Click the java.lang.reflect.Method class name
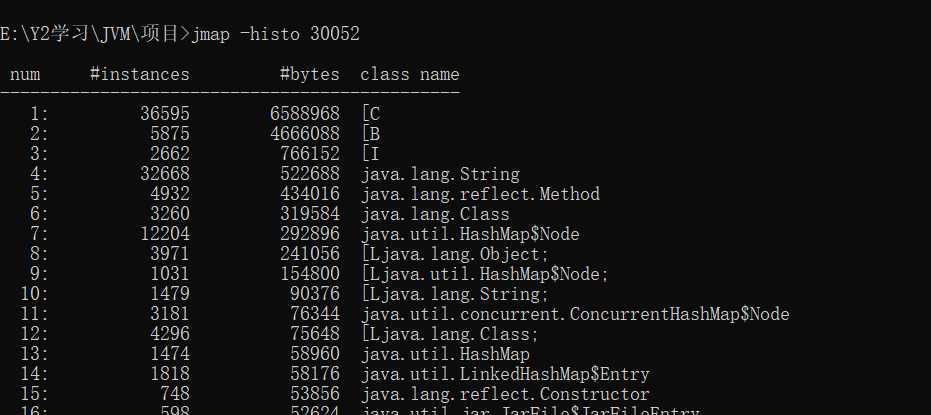 479,194
